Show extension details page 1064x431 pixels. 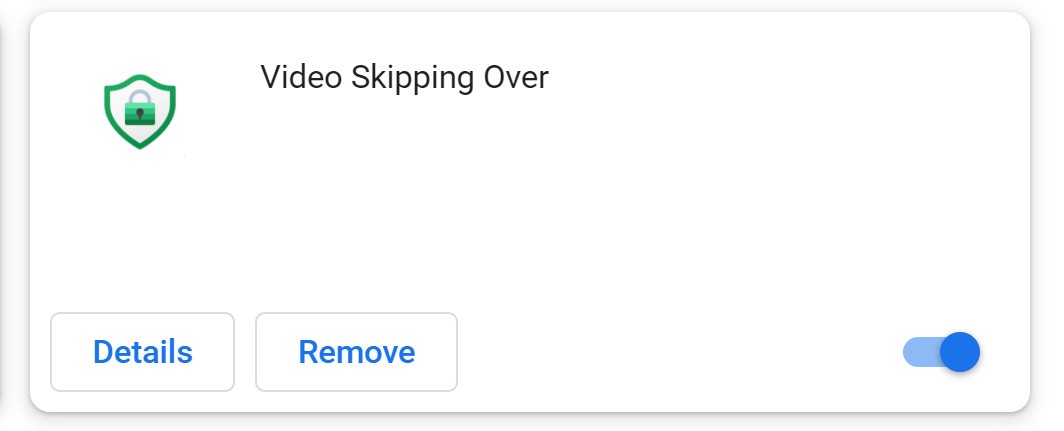pyautogui.click(x=142, y=352)
